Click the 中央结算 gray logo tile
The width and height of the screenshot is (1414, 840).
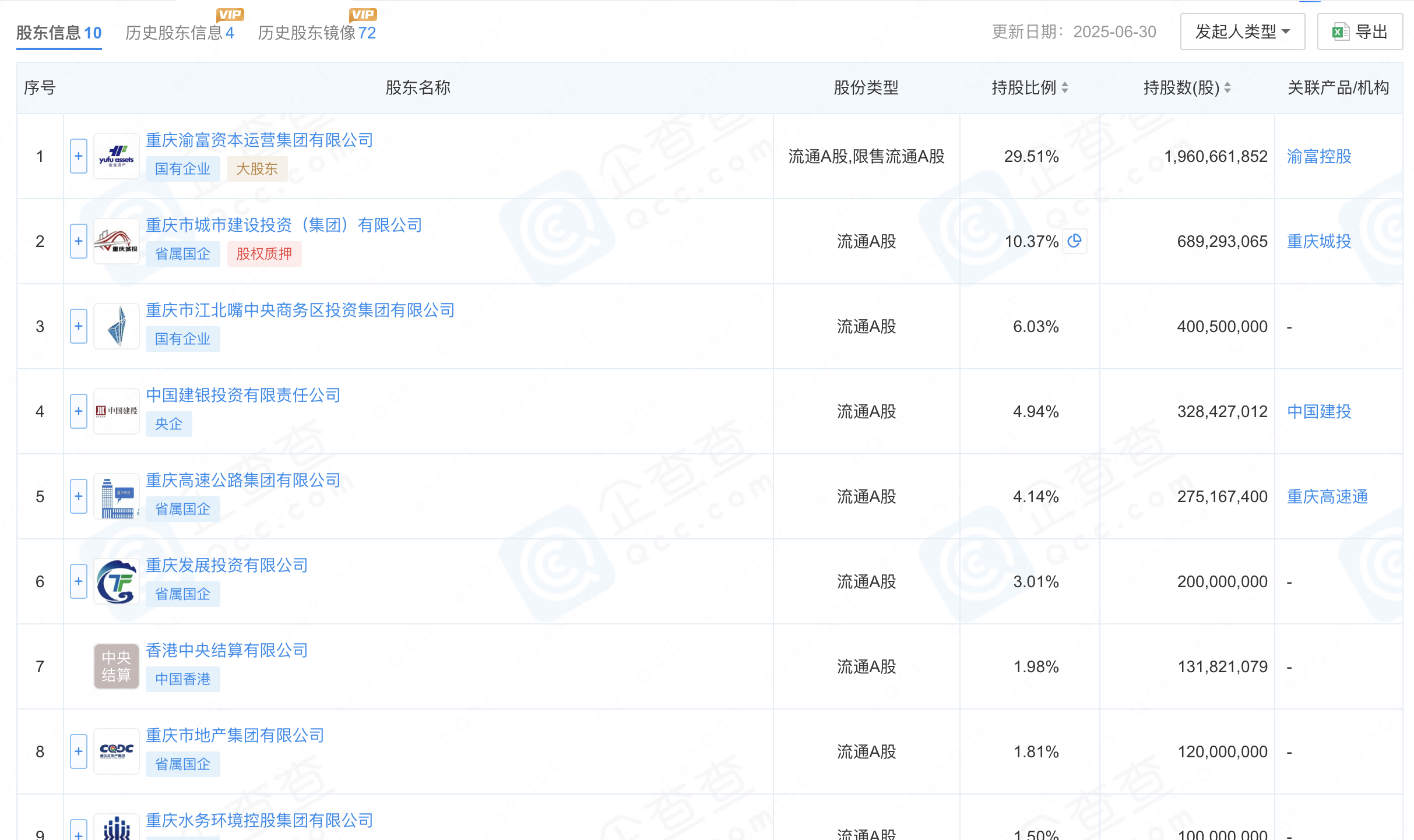coord(117,666)
